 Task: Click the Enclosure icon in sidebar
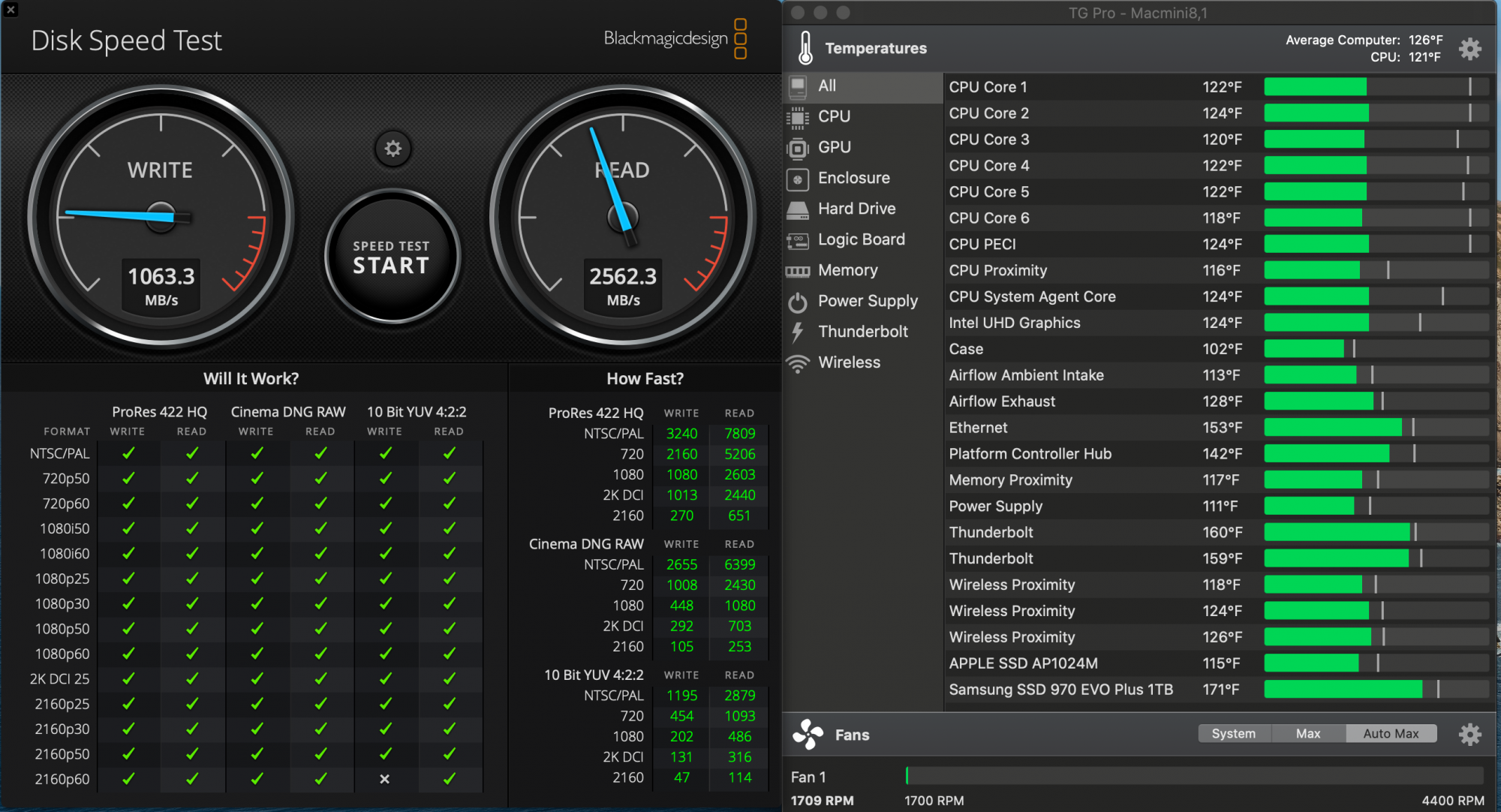click(798, 179)
